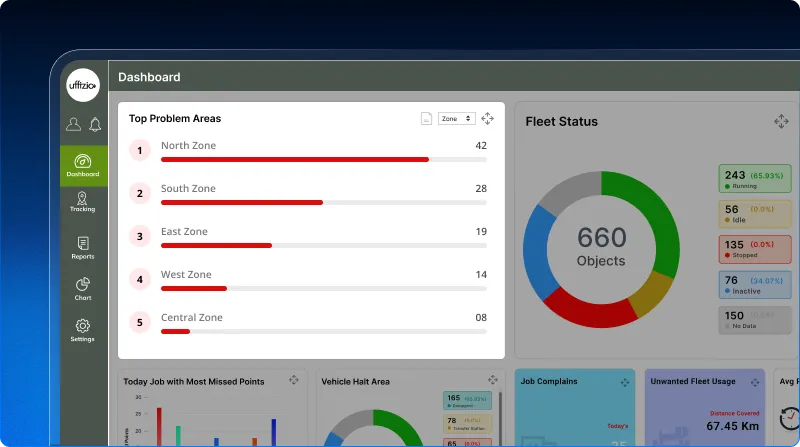The image size is (800, 447).
Task: Click rank badge 5
Action: 140,322
